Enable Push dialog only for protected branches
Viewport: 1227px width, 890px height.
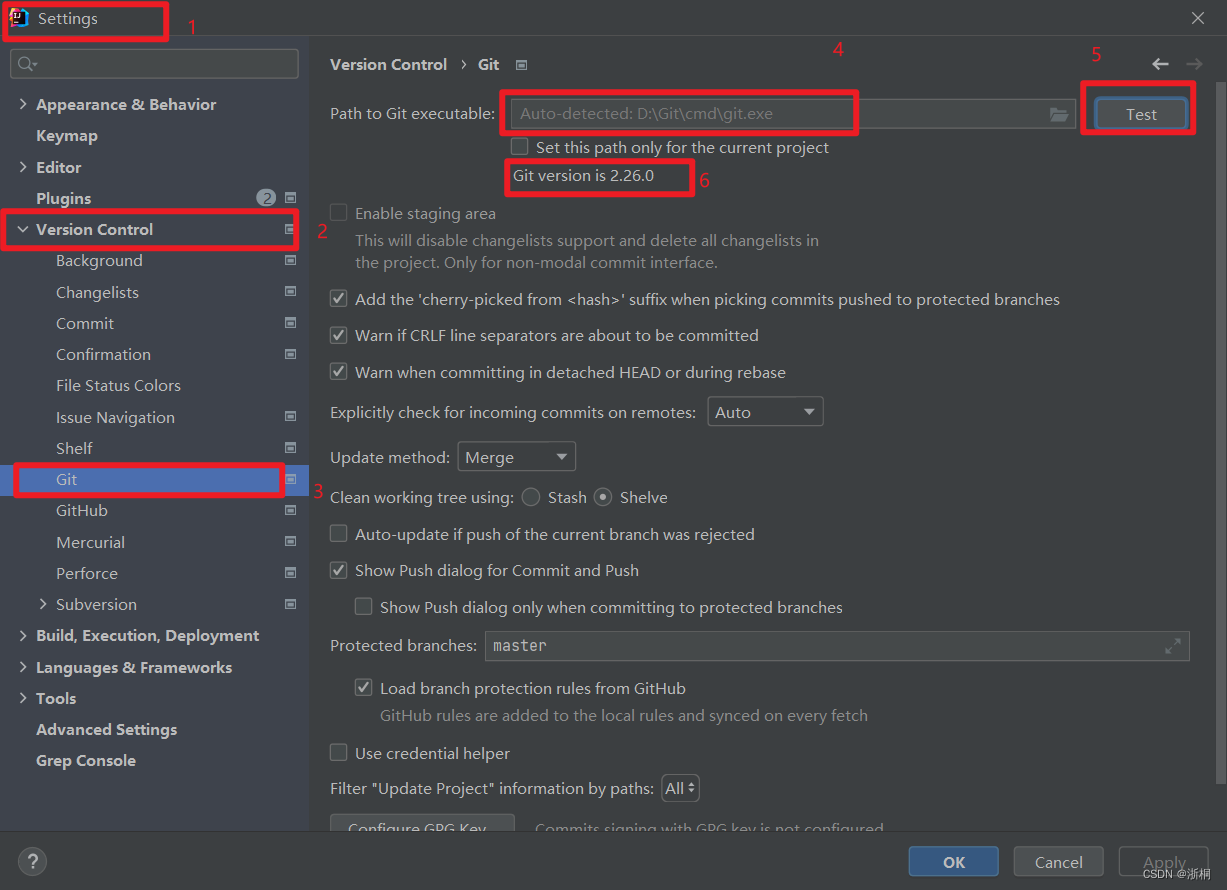click(364, 607)
